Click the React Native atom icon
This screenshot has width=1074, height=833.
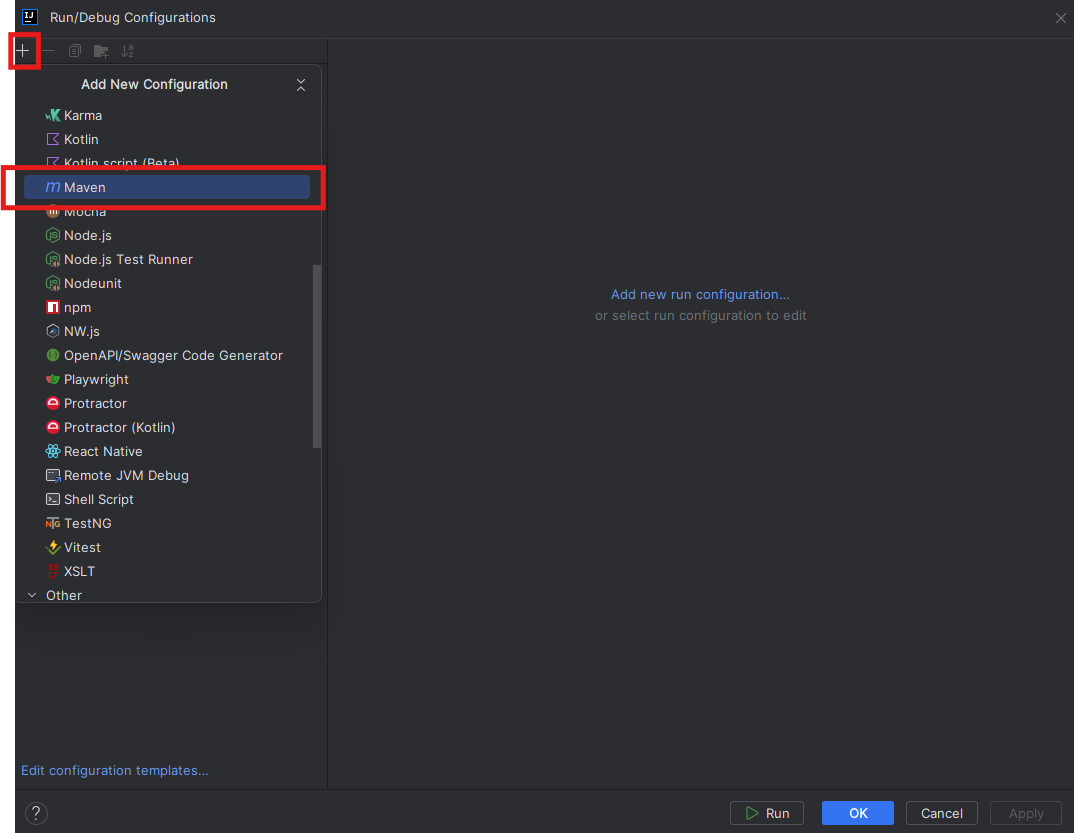(x=53, y=451)
